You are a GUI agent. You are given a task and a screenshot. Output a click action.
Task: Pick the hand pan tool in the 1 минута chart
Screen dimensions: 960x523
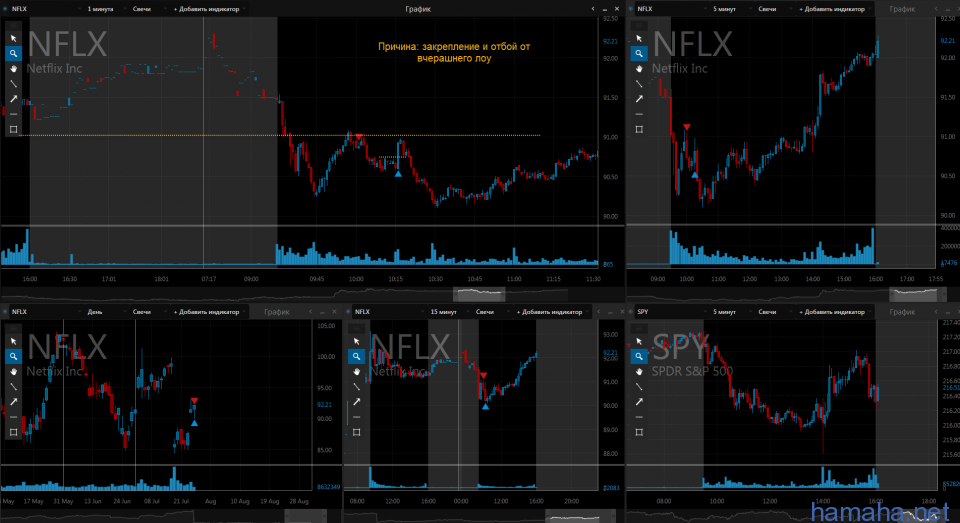(13, 69)
